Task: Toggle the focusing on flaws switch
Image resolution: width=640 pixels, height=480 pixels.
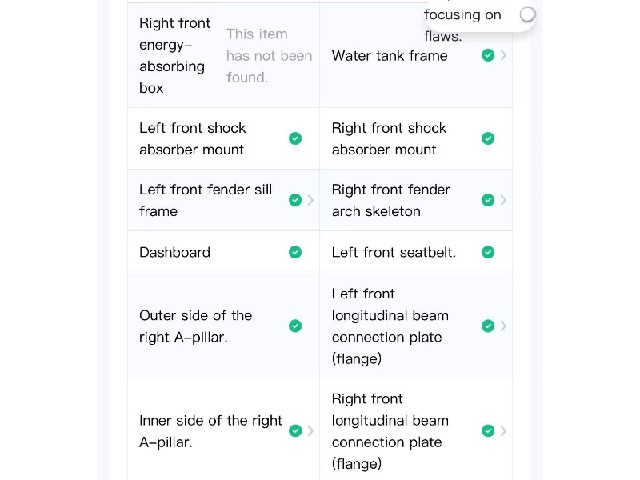Action: click(527, 15)
